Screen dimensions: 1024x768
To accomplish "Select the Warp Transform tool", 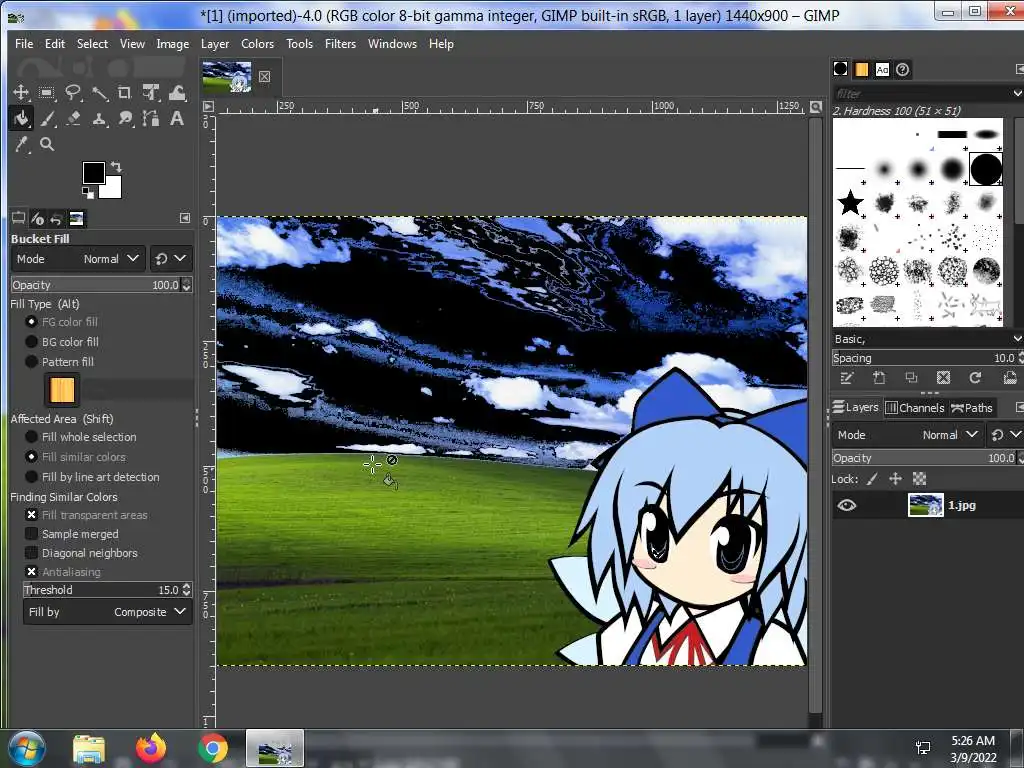I will point(177,93).
